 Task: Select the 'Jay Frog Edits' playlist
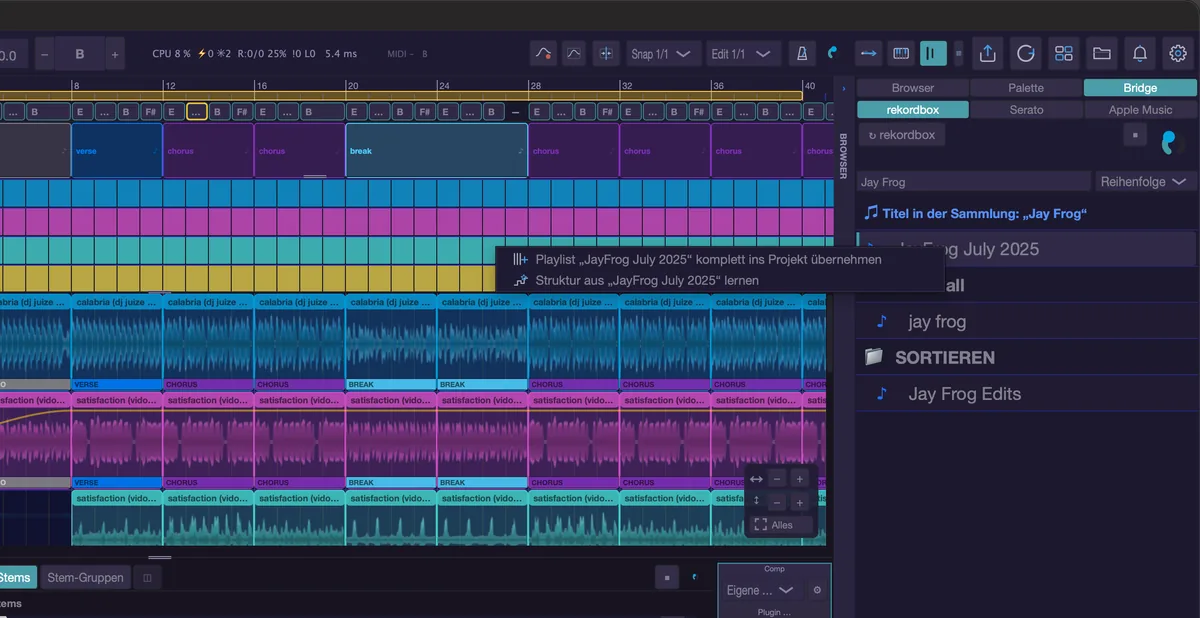(1026, 394)
